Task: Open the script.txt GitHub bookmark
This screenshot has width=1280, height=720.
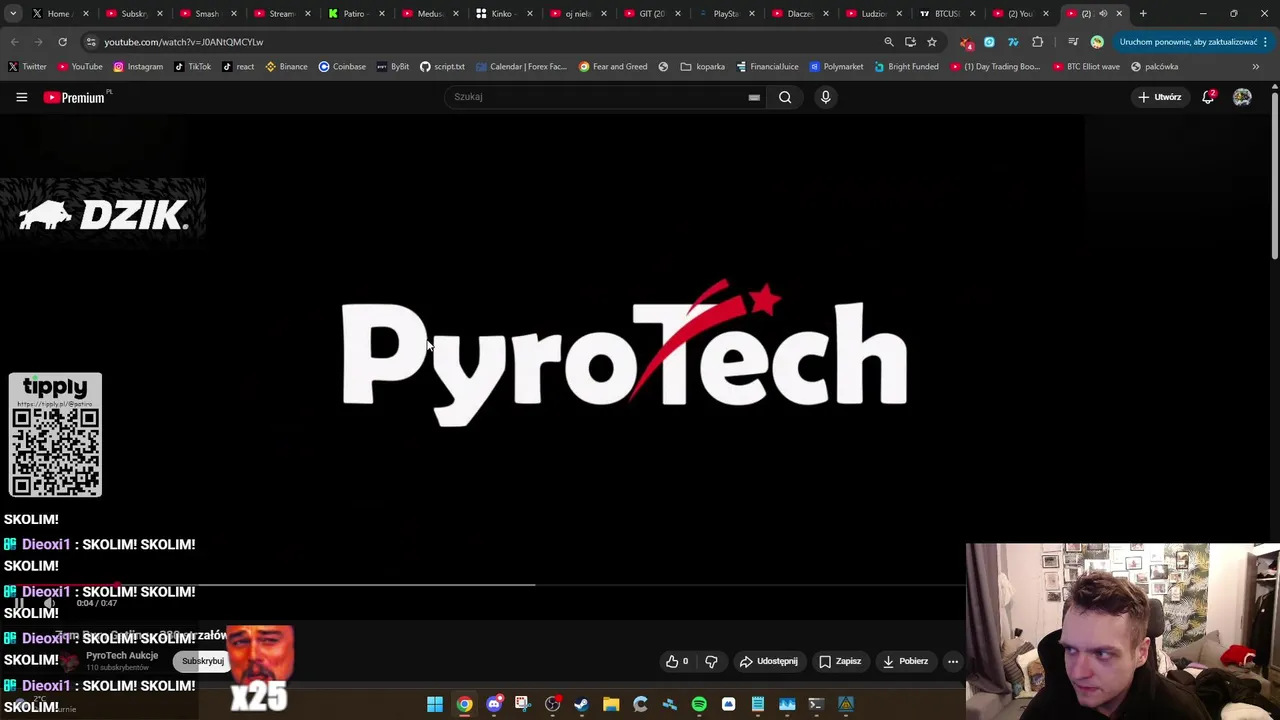Action: tap(442, 67)
